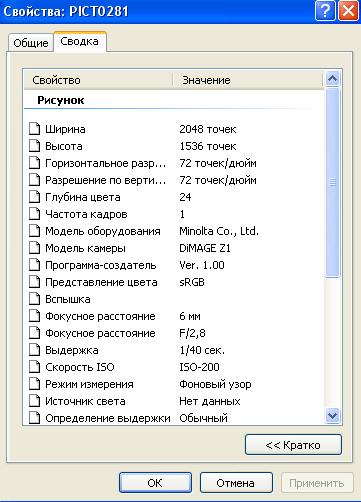
Task: Click the focal length value 6 мм
Action: pos(190,316)
